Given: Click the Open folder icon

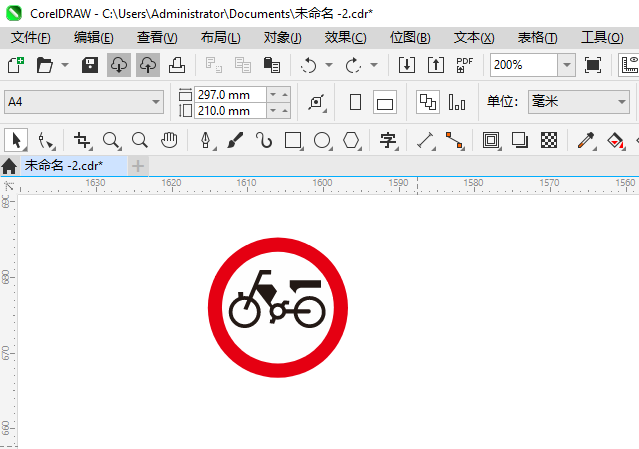Looking at the screenshot, I should coord(44,65).
